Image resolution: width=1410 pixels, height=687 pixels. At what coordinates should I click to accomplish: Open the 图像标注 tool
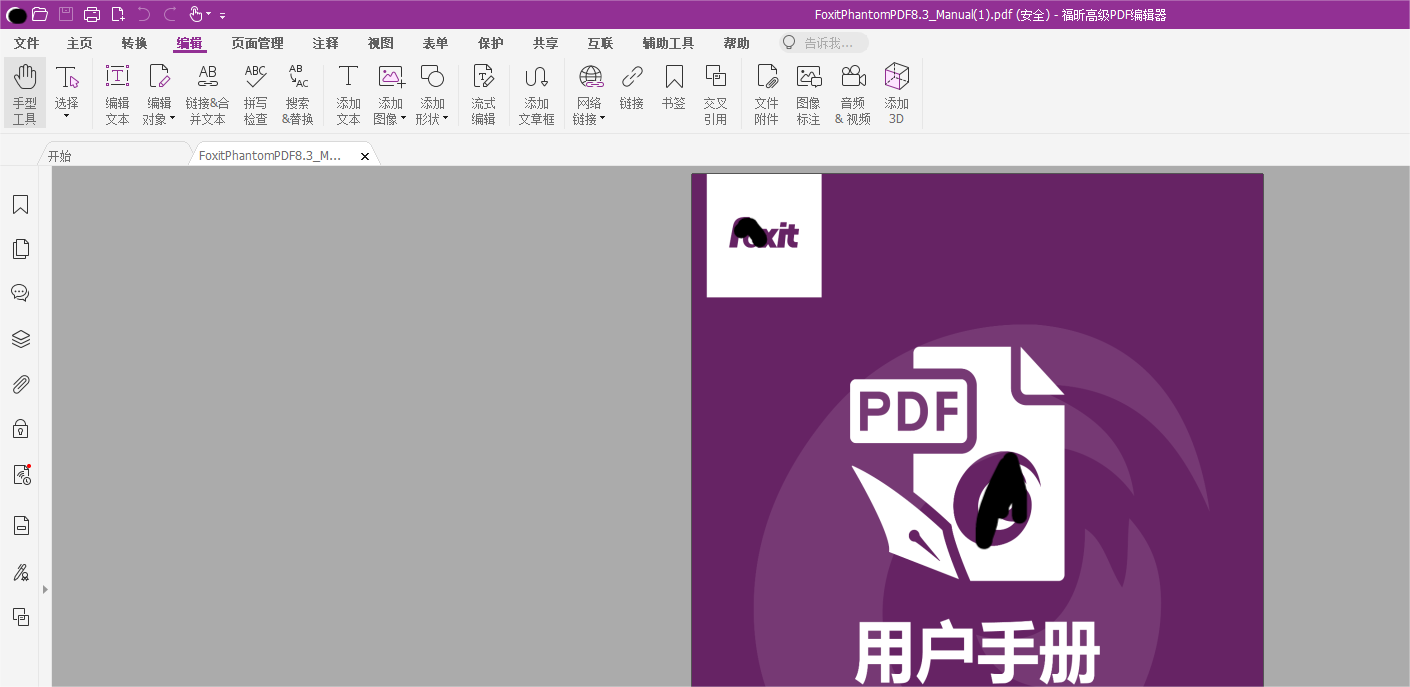click(x=809, y=93)
